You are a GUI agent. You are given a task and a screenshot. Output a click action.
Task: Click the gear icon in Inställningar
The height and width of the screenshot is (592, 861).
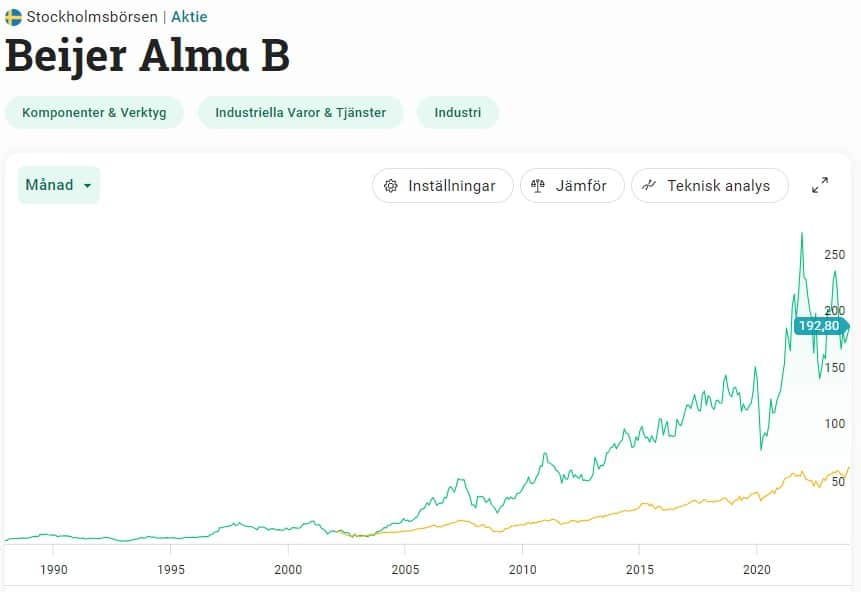[x=391, y=186]
